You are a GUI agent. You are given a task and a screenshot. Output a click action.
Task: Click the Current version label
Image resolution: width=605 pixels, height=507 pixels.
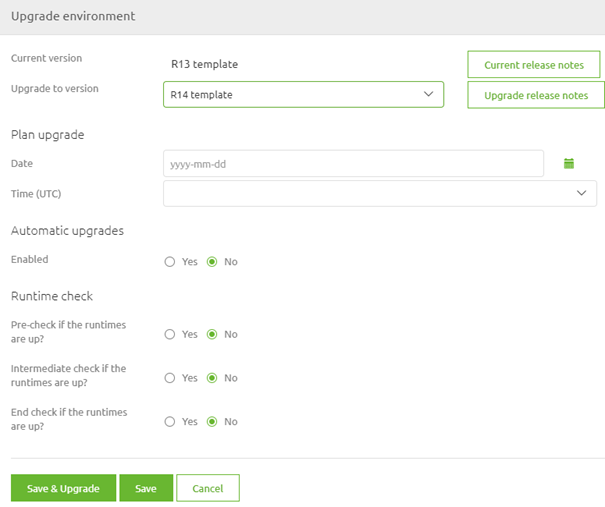(x=46, y=58)
